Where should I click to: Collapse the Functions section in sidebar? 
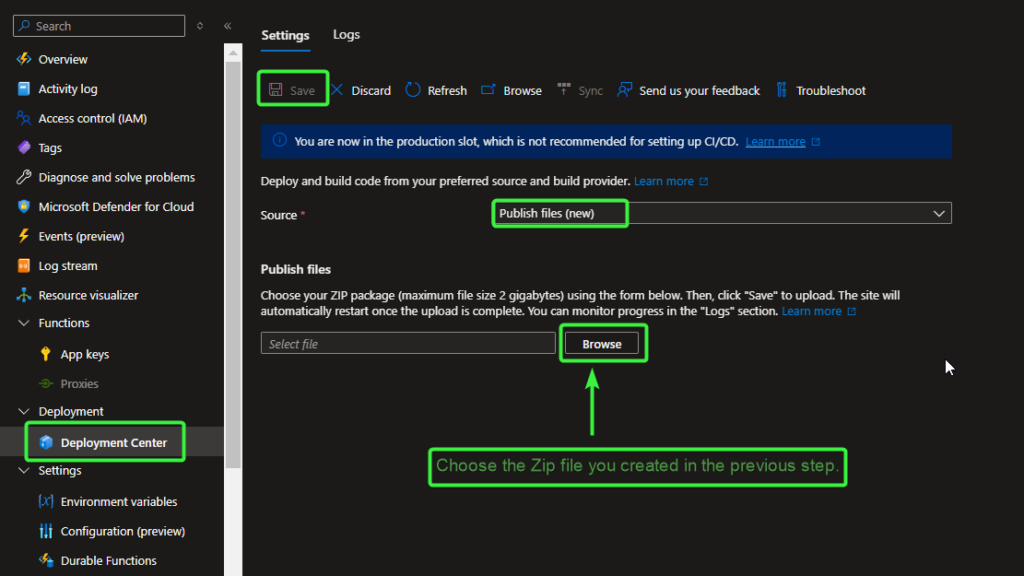point(24,323)
